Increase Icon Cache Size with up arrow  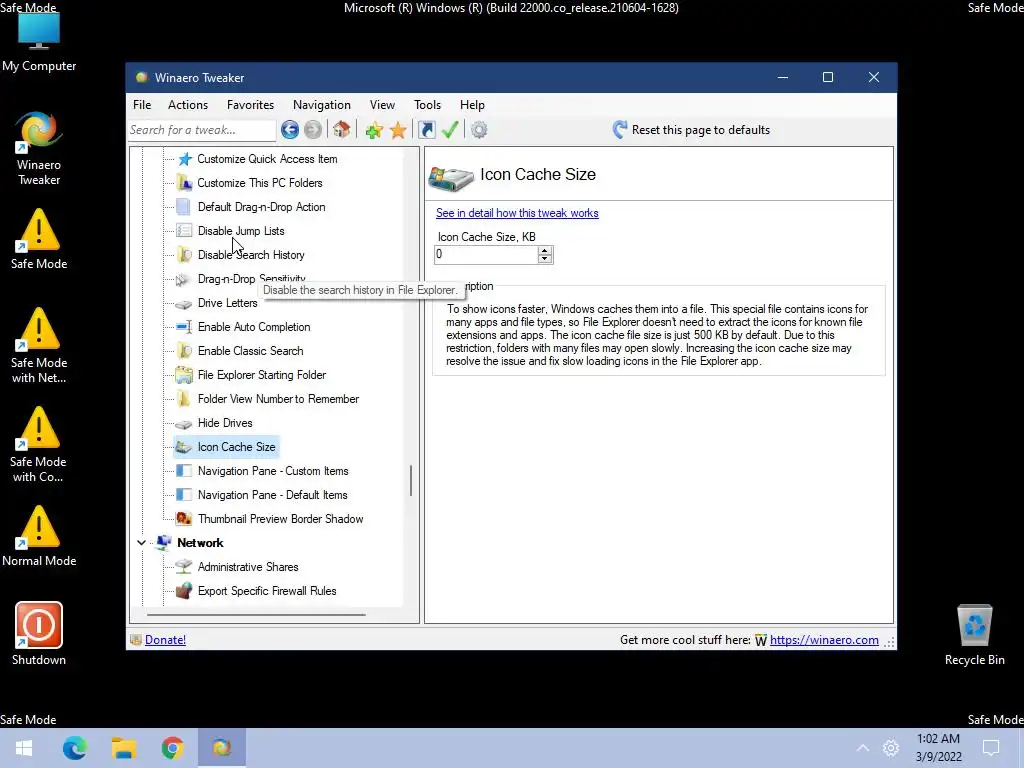(545, 250)
